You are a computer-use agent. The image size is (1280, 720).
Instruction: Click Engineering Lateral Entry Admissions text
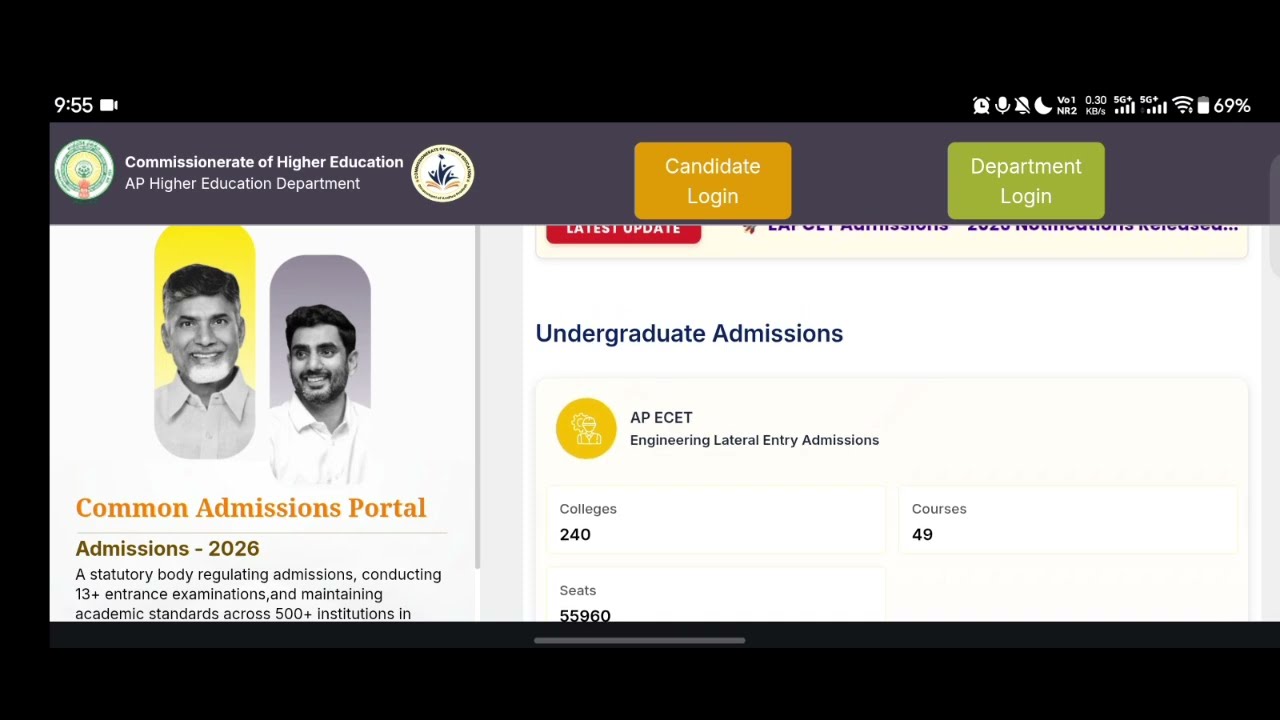[754, 440]
